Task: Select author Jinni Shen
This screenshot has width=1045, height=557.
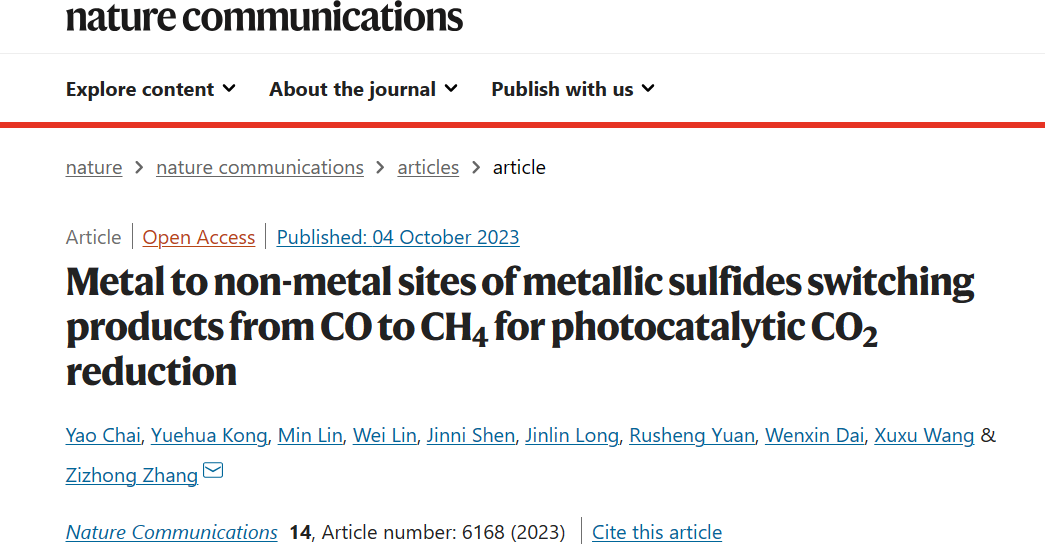Action: pyautogui.click(x=471, y=436)
